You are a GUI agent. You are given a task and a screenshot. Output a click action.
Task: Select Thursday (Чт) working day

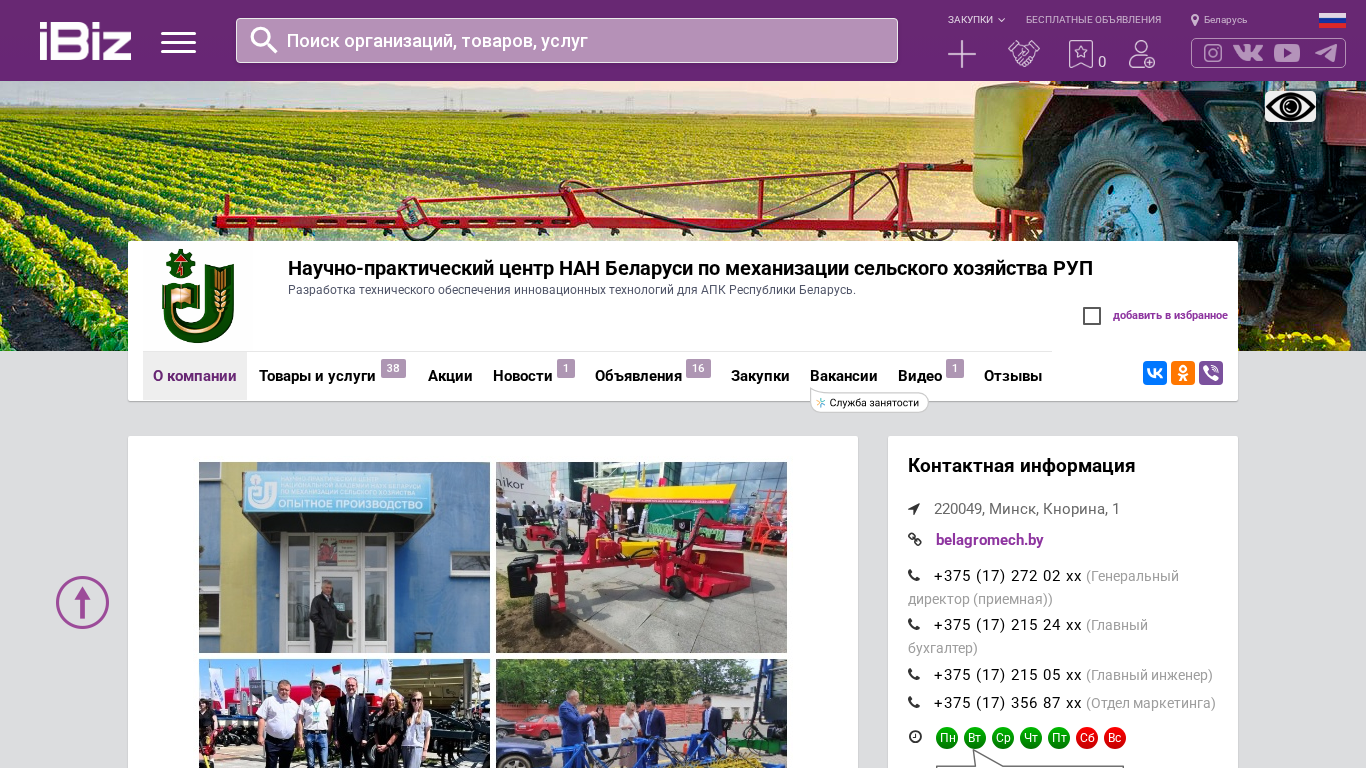tap(1031, 738)
